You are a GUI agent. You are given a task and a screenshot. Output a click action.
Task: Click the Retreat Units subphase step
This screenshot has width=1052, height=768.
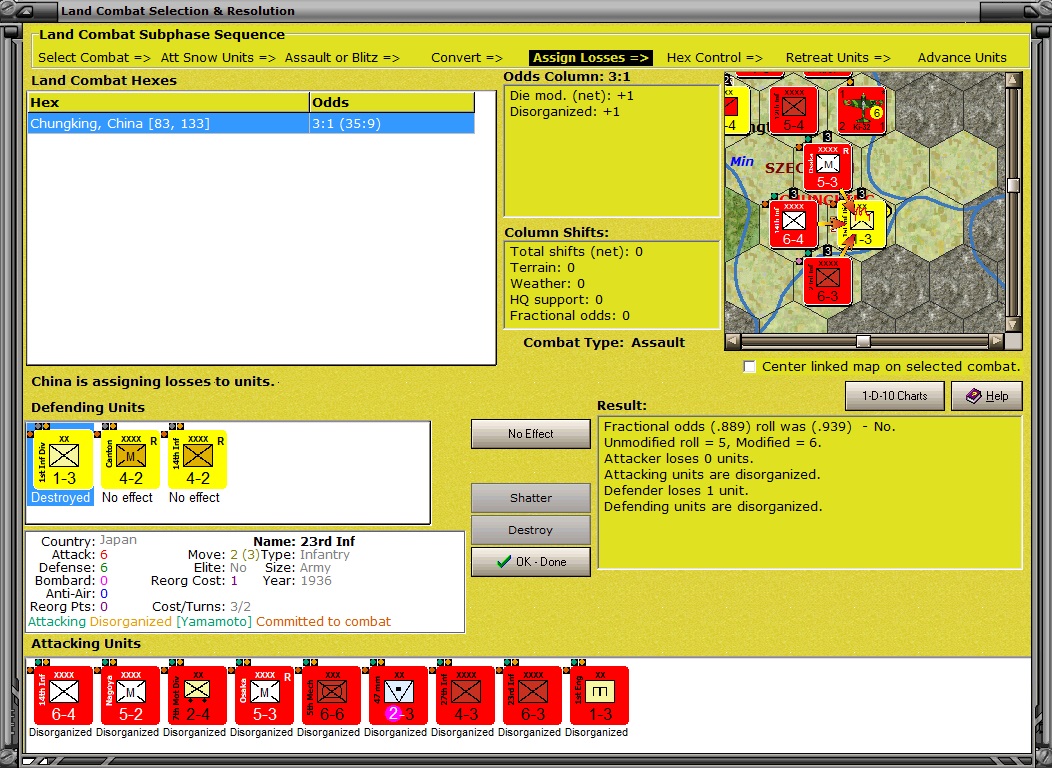838,58
